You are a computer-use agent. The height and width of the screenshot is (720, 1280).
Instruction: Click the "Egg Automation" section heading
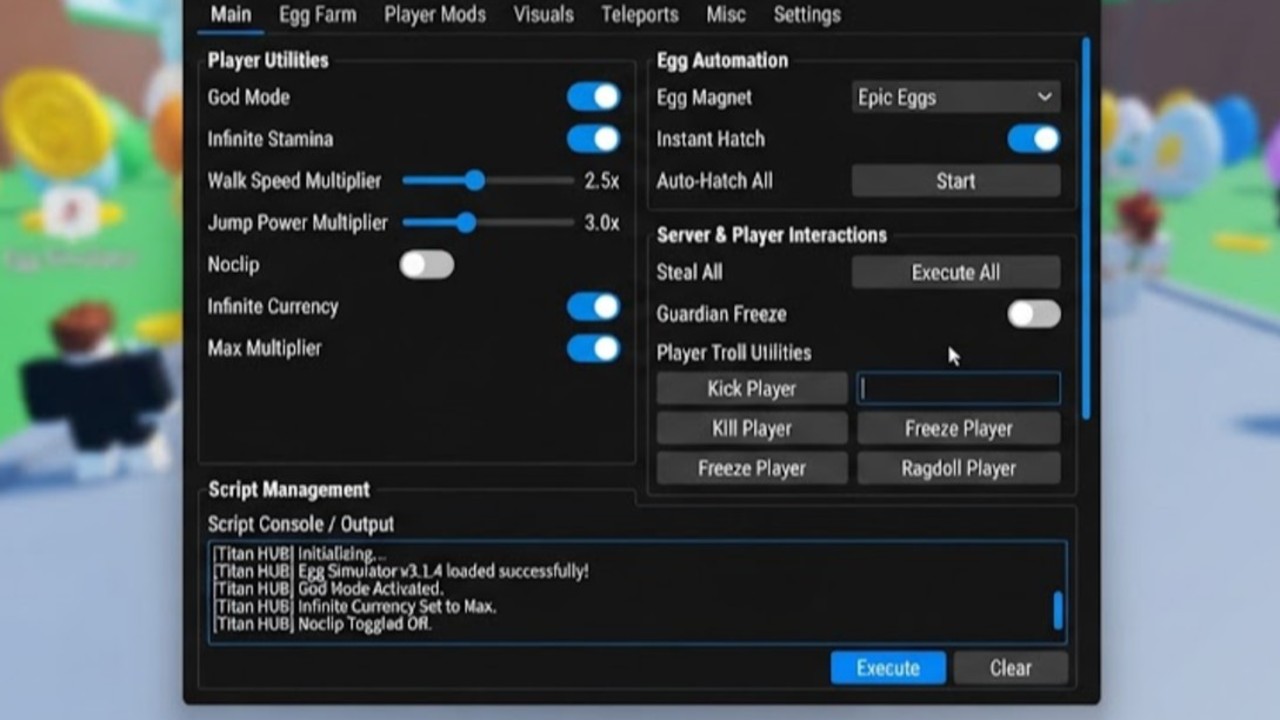pos(722,61)
